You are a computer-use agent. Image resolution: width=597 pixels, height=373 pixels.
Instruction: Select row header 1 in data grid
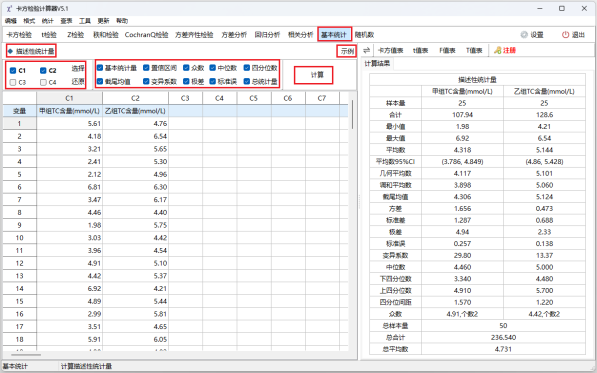tap(19, 123)
